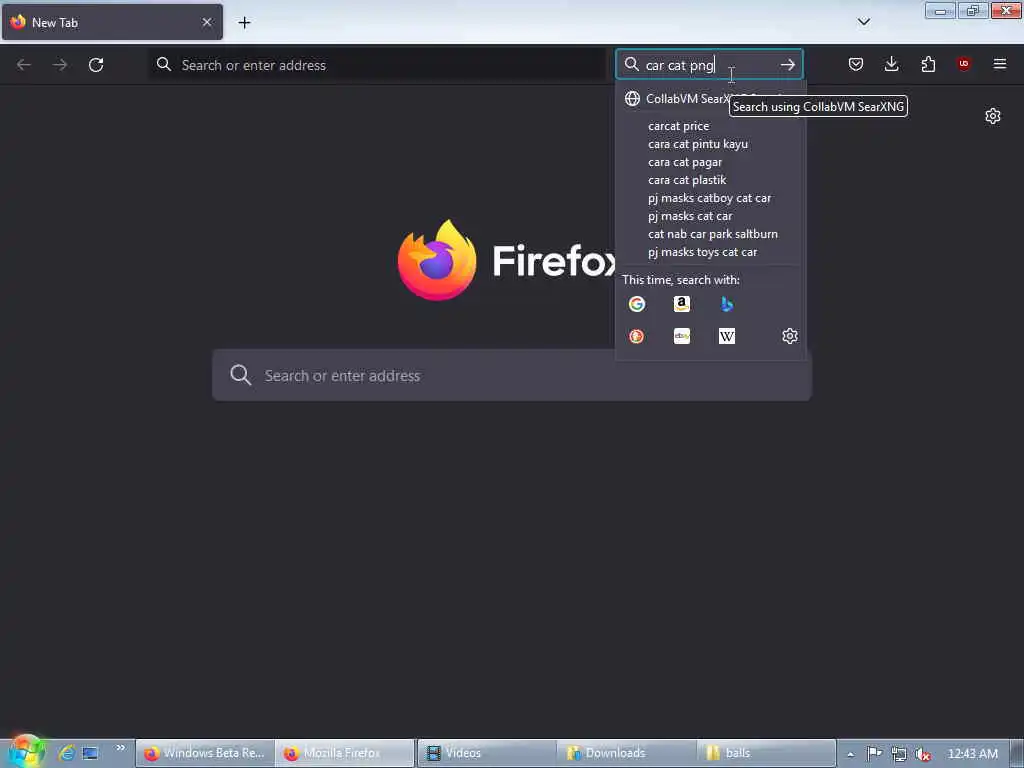Open New Tab personalize gear icon
Image resolution: width=1024 pixels, height=768 pixels.
point(993,116)
